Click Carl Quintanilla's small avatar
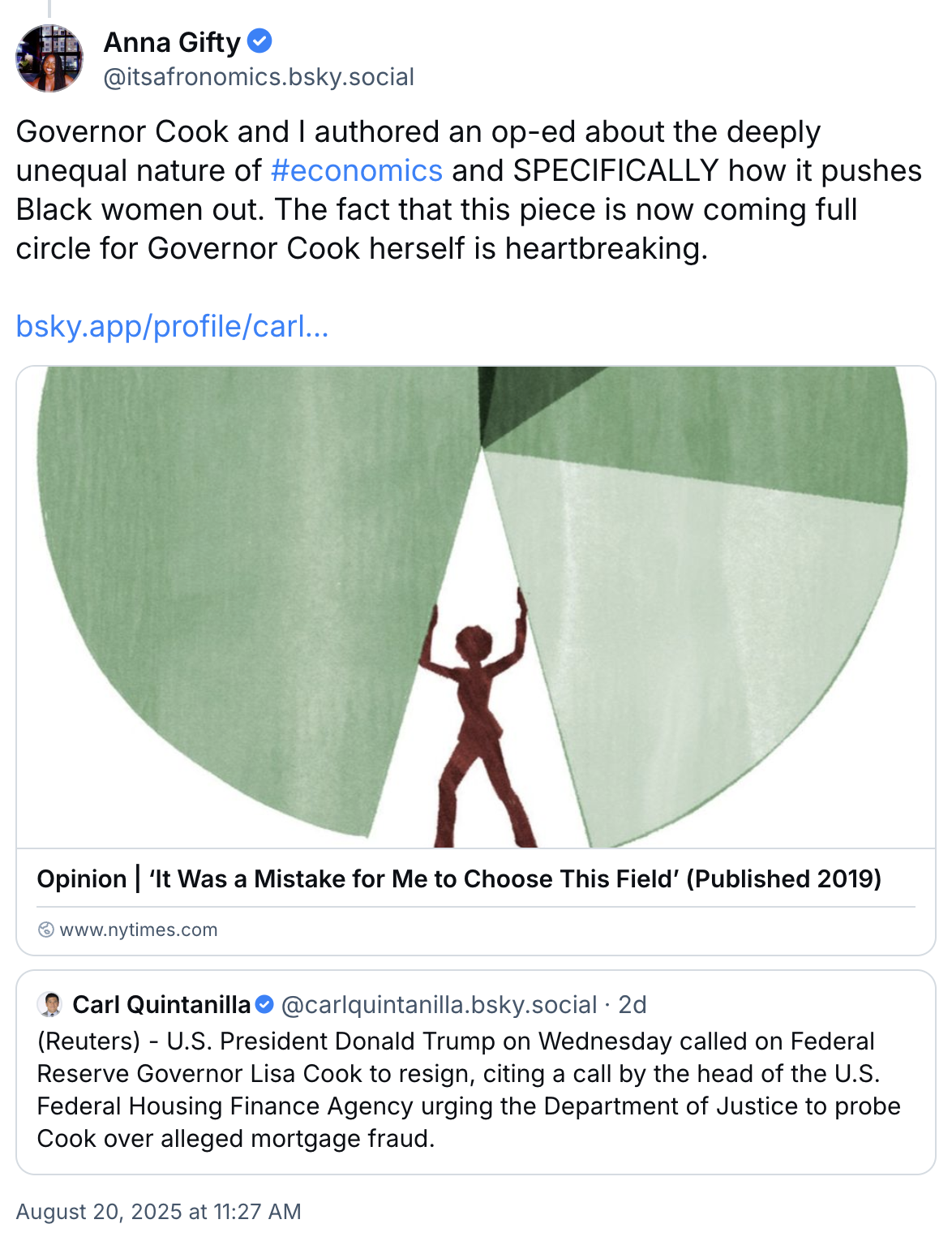Image resolution: width=952 pixels, height=1241 pixels. (x=50, y=1004)
